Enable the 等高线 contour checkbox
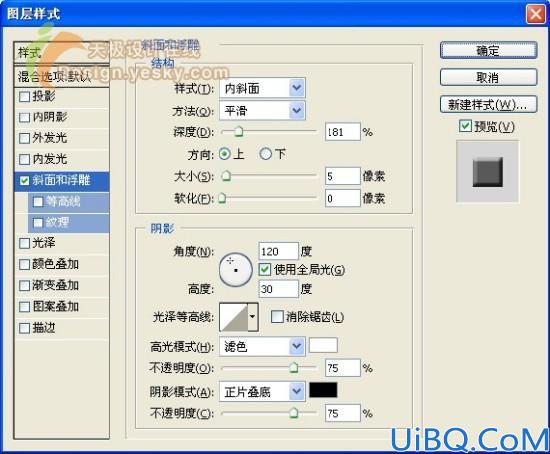The height and width of the screenshot is (454, 550). (38, 202)
